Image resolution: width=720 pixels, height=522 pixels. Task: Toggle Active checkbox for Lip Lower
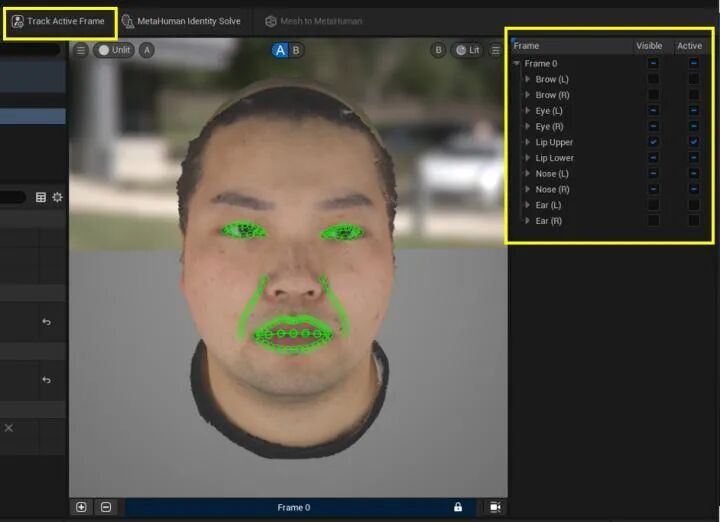(693, 157)
